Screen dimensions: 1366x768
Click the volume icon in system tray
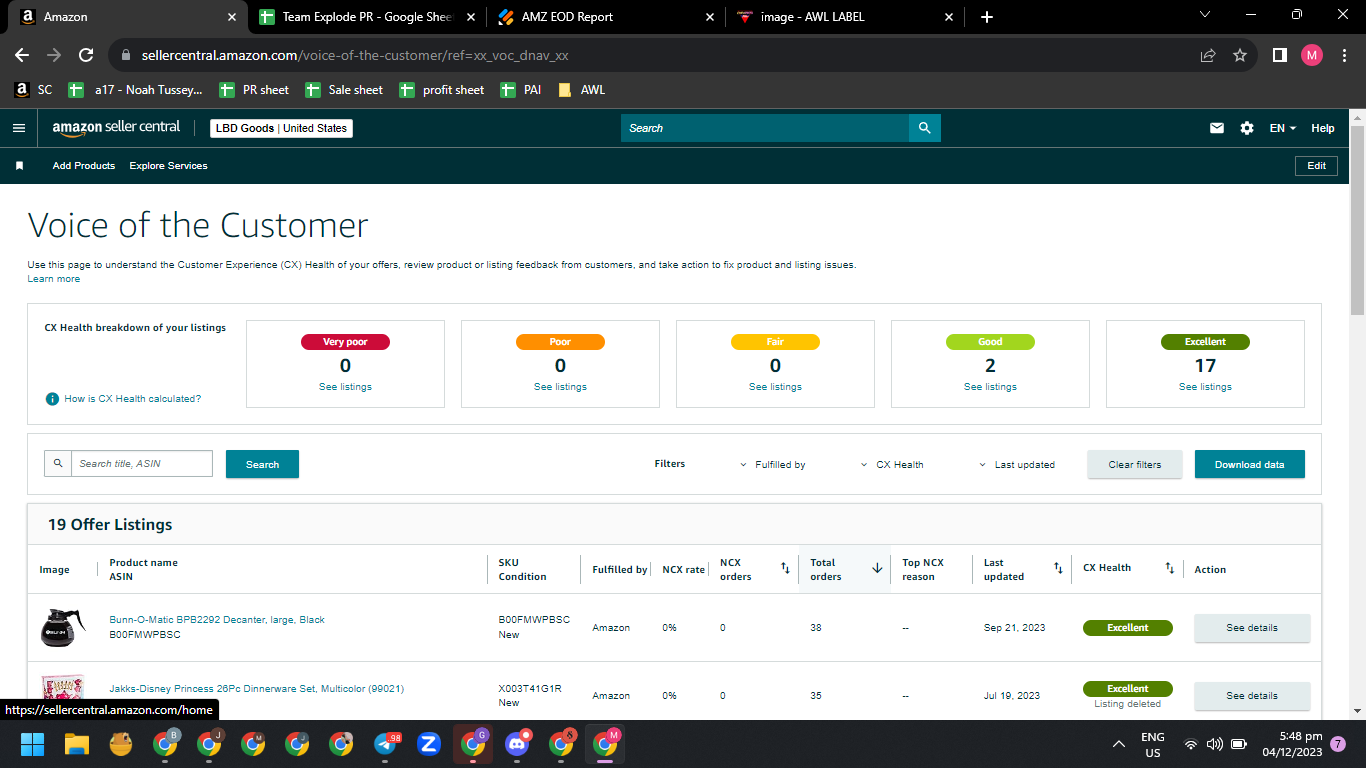(x=1215, y=744)
